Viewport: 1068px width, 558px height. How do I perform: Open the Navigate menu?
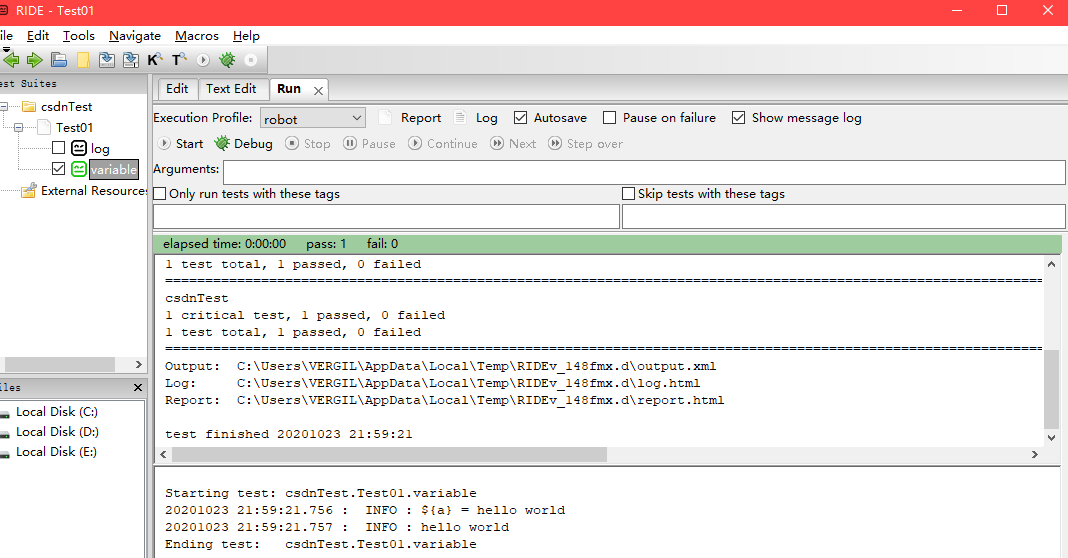[x=135, y=36]
